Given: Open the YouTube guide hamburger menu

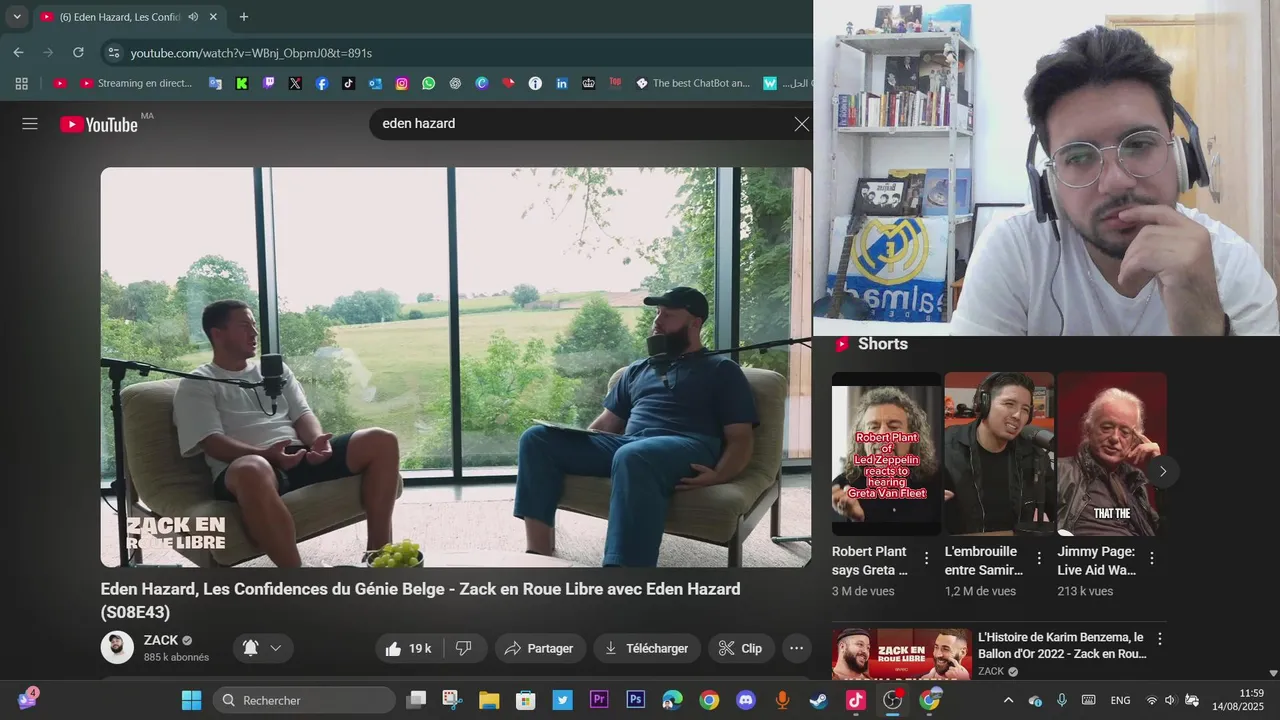Looking at the screenshot, I should point(30,124).
